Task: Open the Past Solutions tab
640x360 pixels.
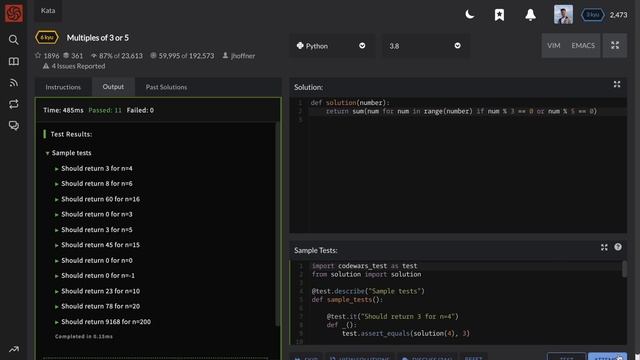Action: click(x=166, y=87)
